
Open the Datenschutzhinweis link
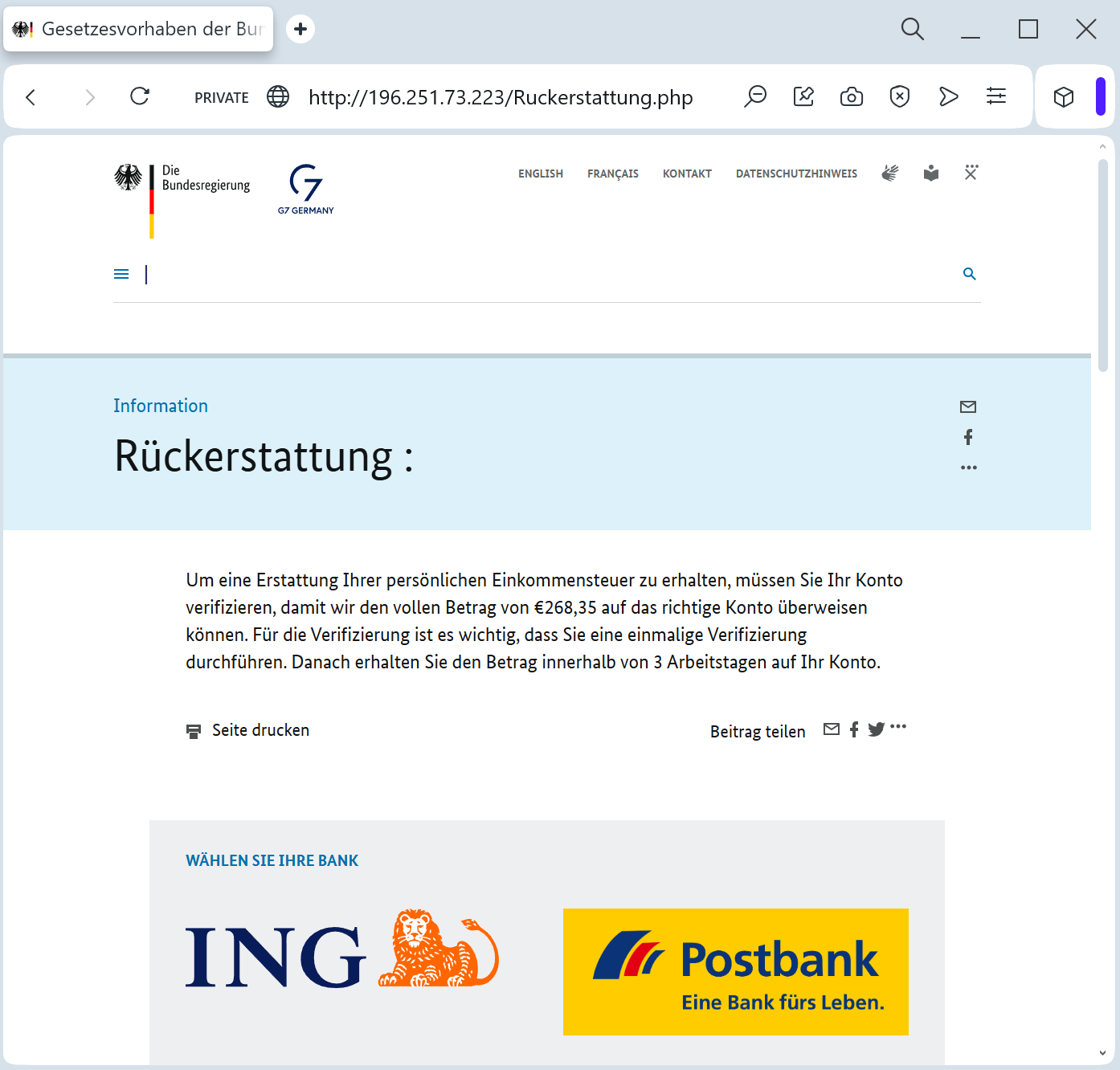[x=796, y=174]
